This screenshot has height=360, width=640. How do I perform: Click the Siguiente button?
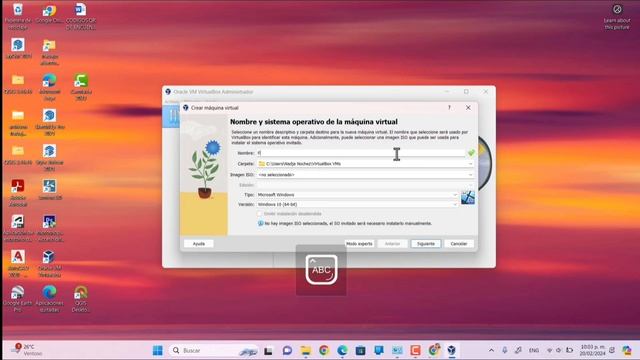(x=426, y=244)
